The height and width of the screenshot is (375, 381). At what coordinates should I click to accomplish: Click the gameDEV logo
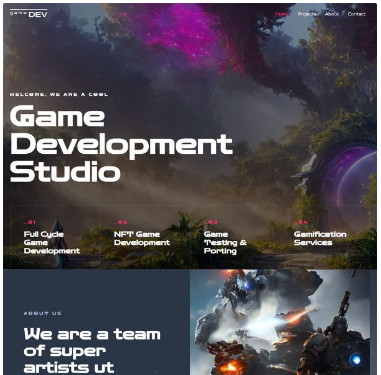pyautogui.click(x=28, y=14)
